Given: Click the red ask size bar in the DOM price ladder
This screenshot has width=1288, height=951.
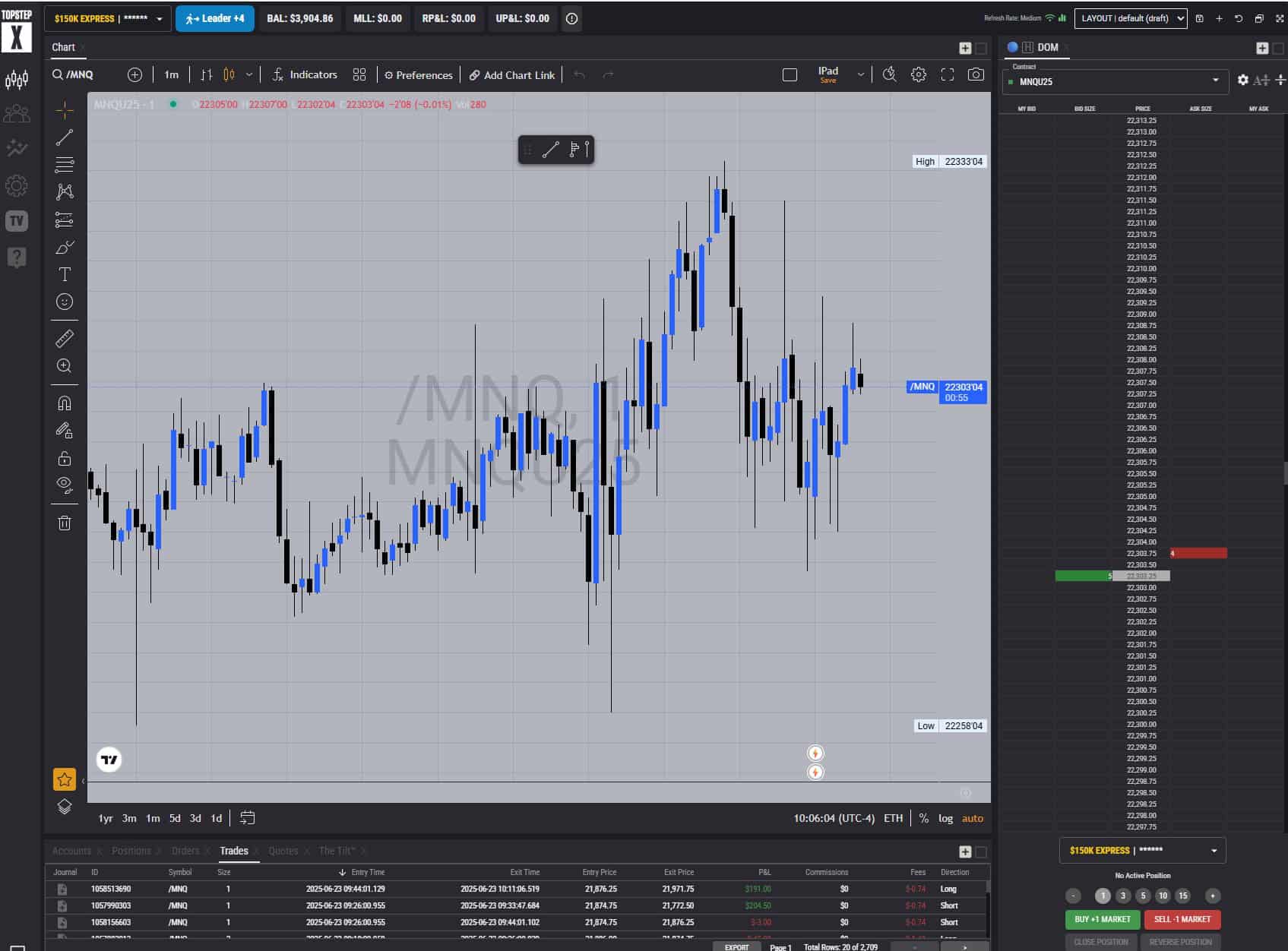Looking at the screenshot, I should pos(1198,553).
